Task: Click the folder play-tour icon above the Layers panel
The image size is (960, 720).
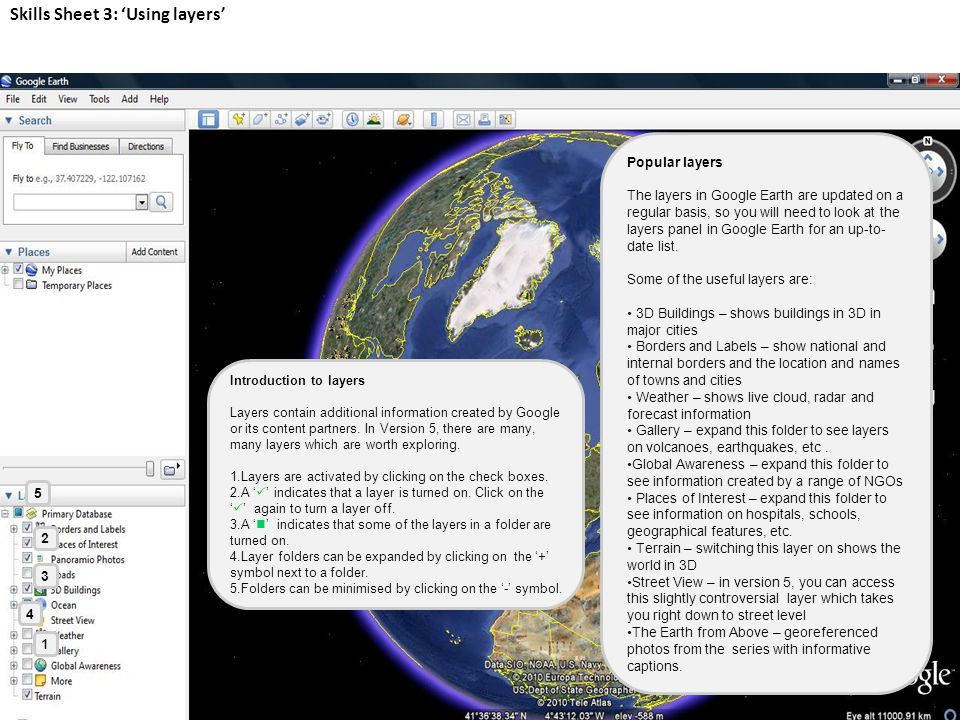Action: 172,470
